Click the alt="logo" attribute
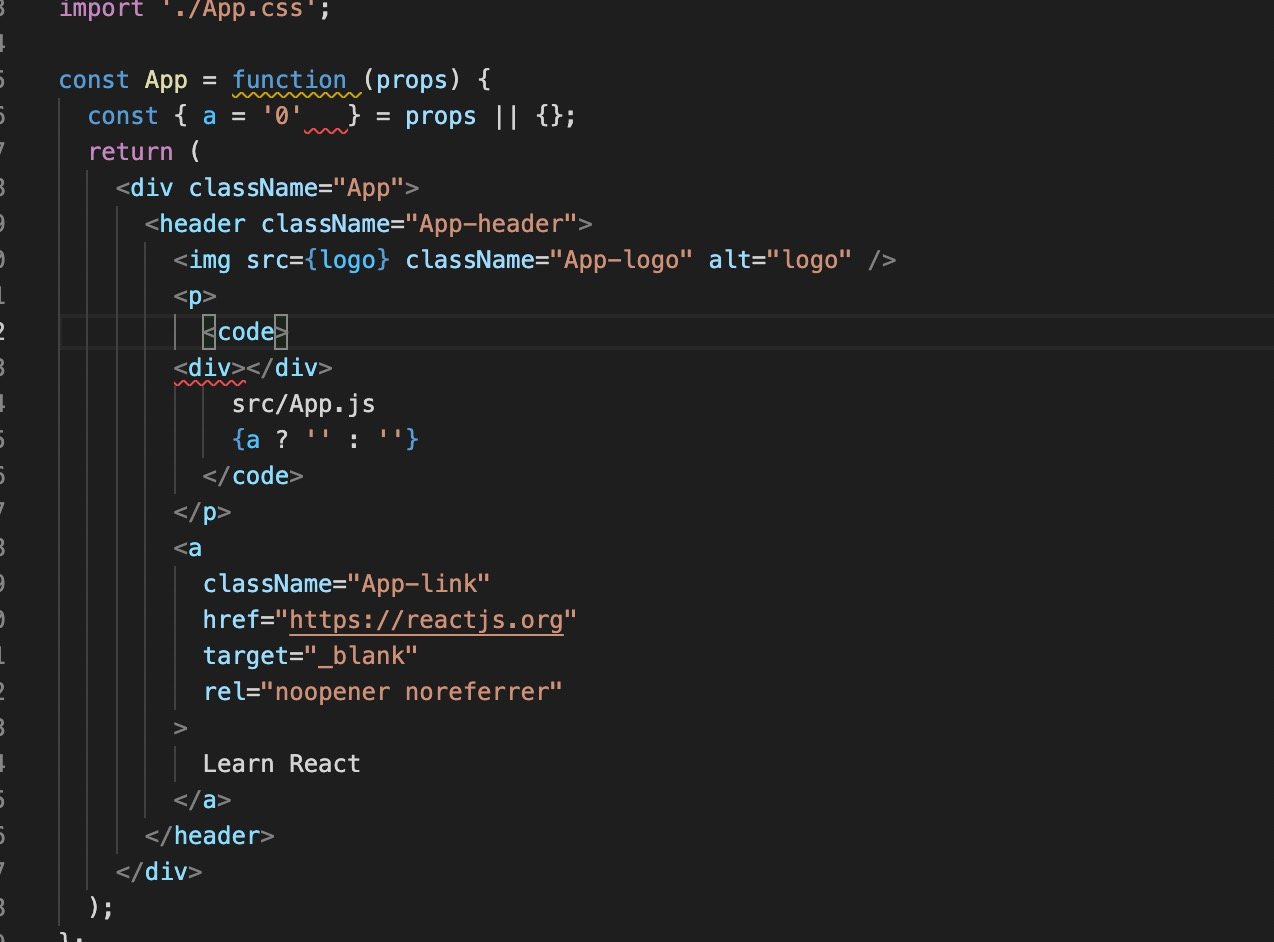1274x942 pixels. (x=780, y=260)
